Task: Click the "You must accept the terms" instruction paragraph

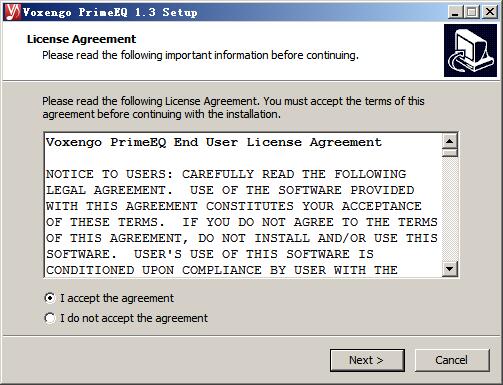Action: pos(233,107)
